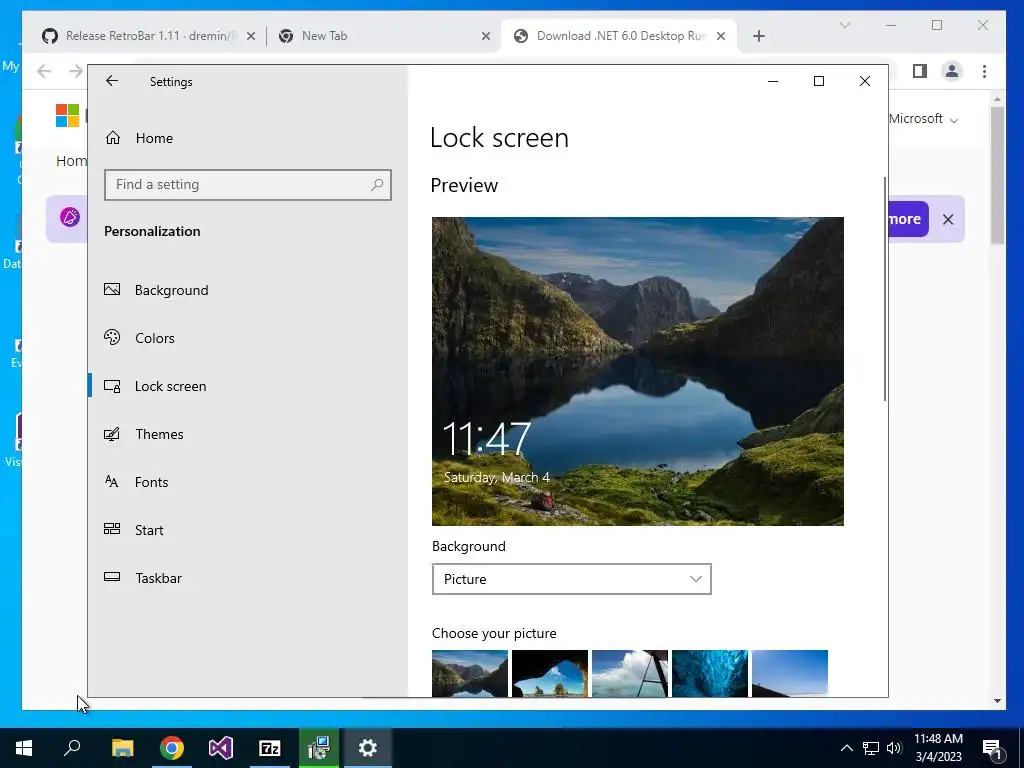Open the Colors personalization page
1024x768 pixels.
click(x=155, y=338)
